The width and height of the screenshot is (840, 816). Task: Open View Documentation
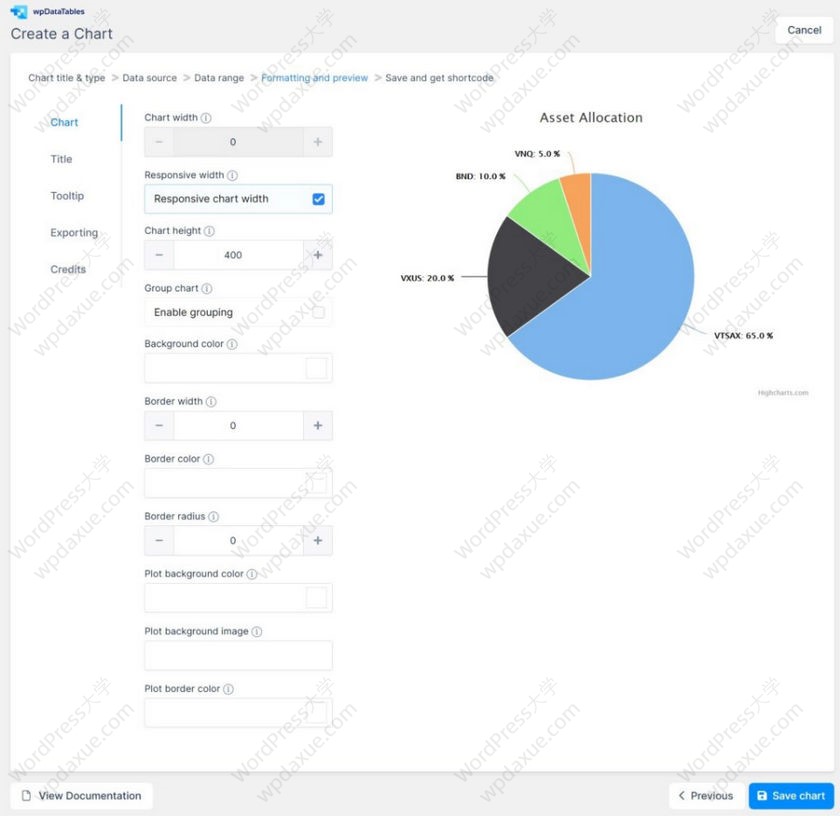click(x=81, y=796)
